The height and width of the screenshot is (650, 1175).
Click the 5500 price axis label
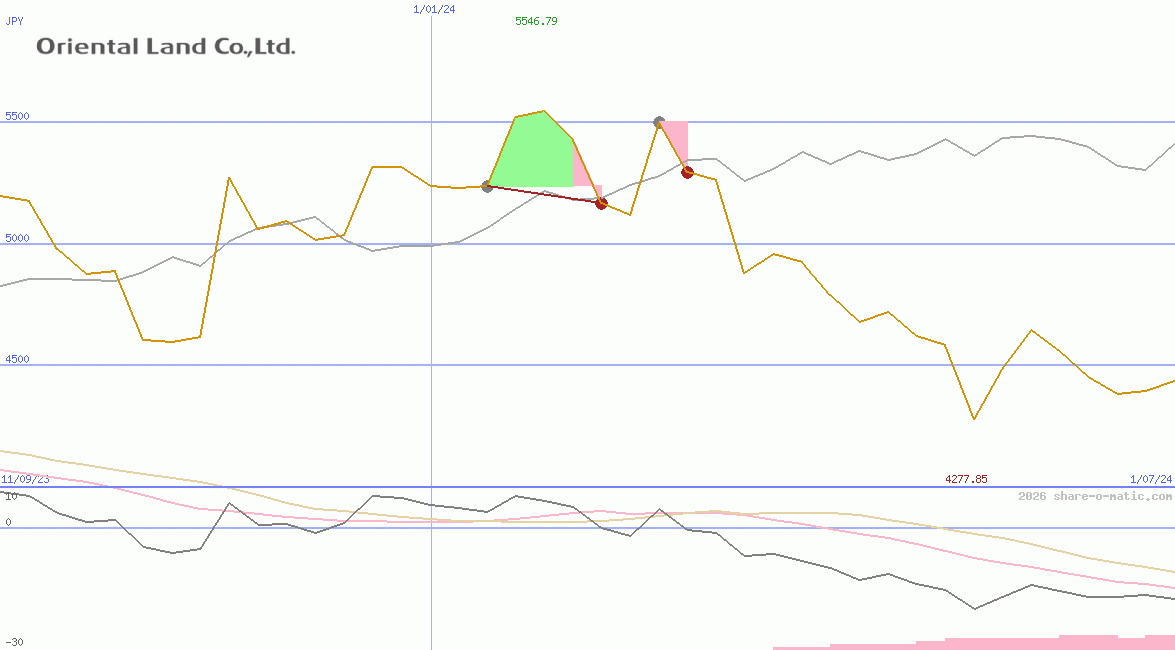click(17, 116)
